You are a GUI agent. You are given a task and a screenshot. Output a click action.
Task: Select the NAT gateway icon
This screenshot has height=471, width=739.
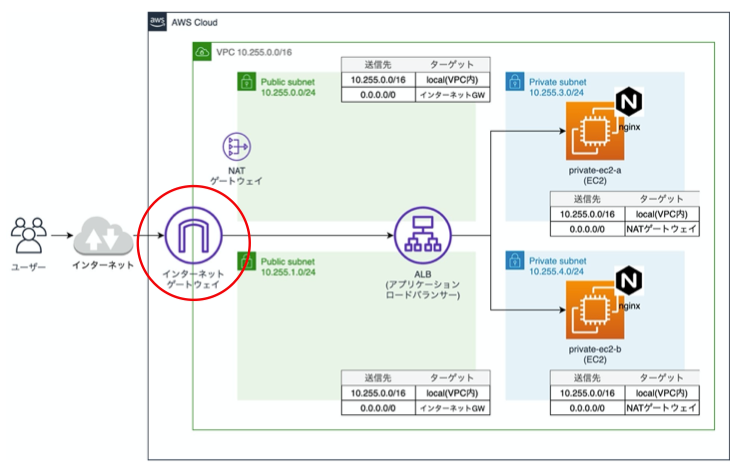[237, 147]
